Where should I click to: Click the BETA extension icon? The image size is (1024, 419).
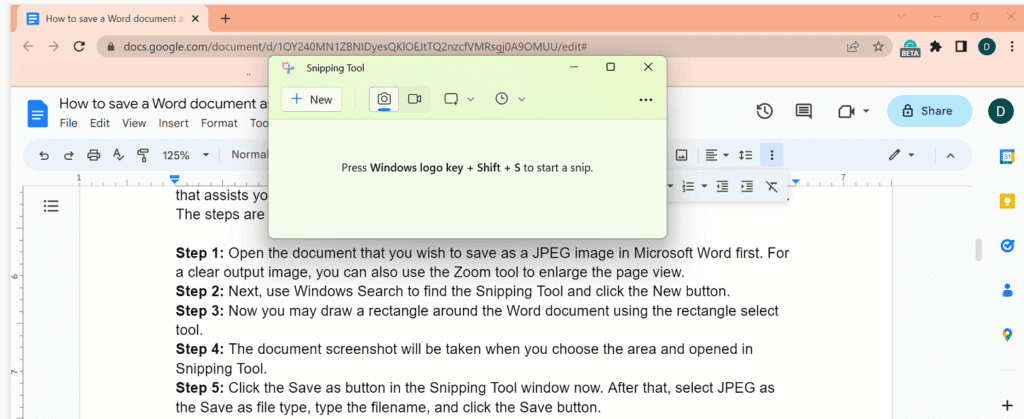pos(910,47)
